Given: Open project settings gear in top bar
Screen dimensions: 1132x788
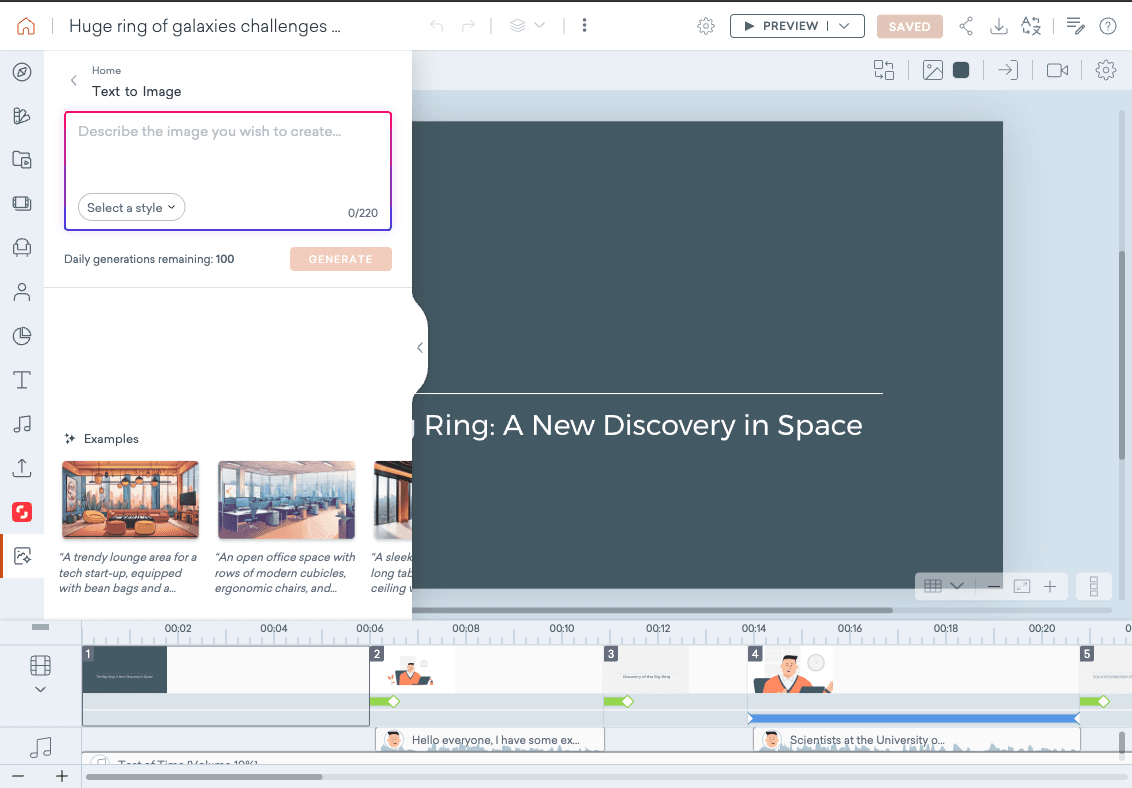Looking at the screenshot, I should (x=706, y=26).
